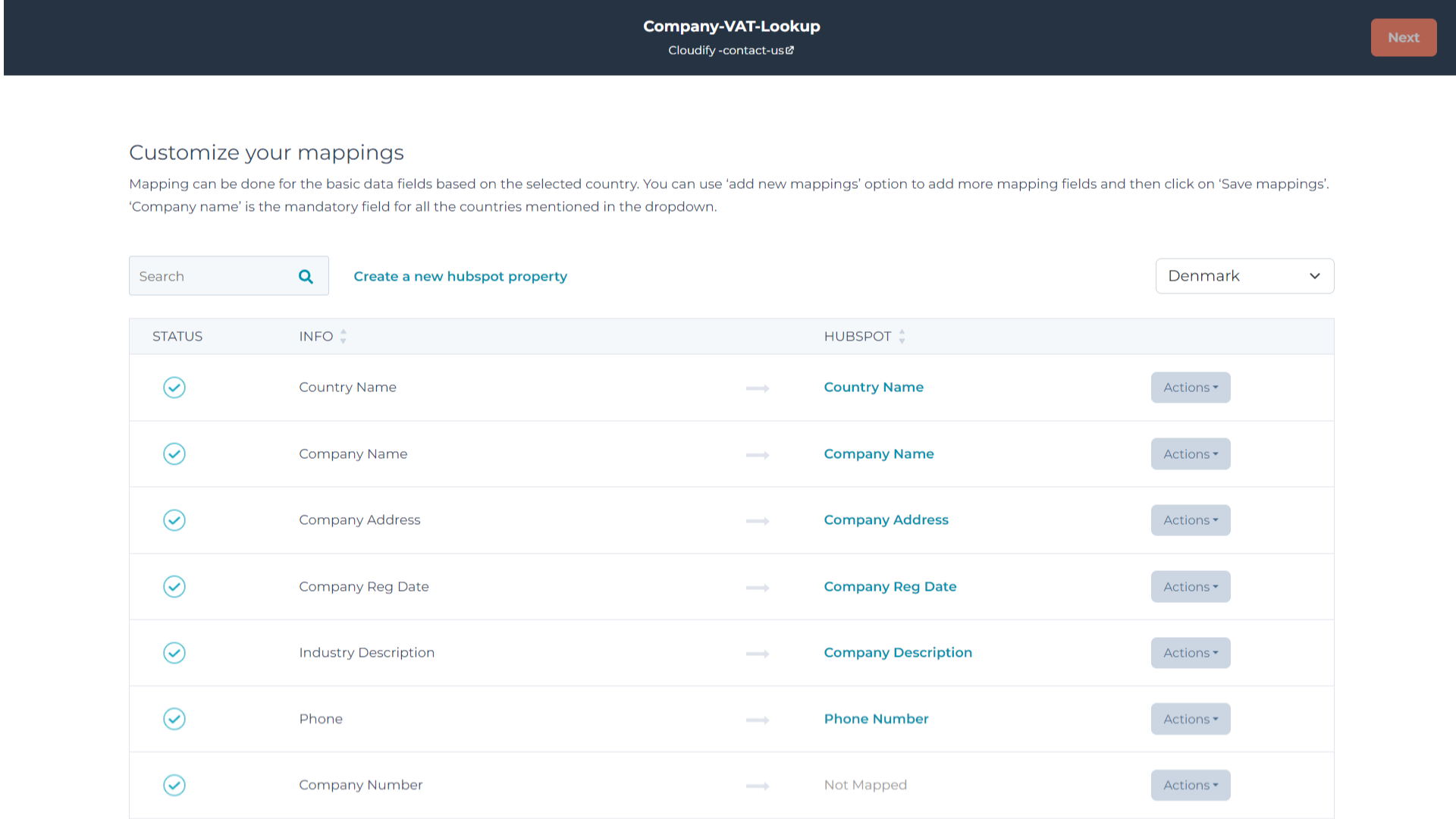Click the Company Number status check circle
Screen dimensions: 1456x819
click(x=174, y=785)
